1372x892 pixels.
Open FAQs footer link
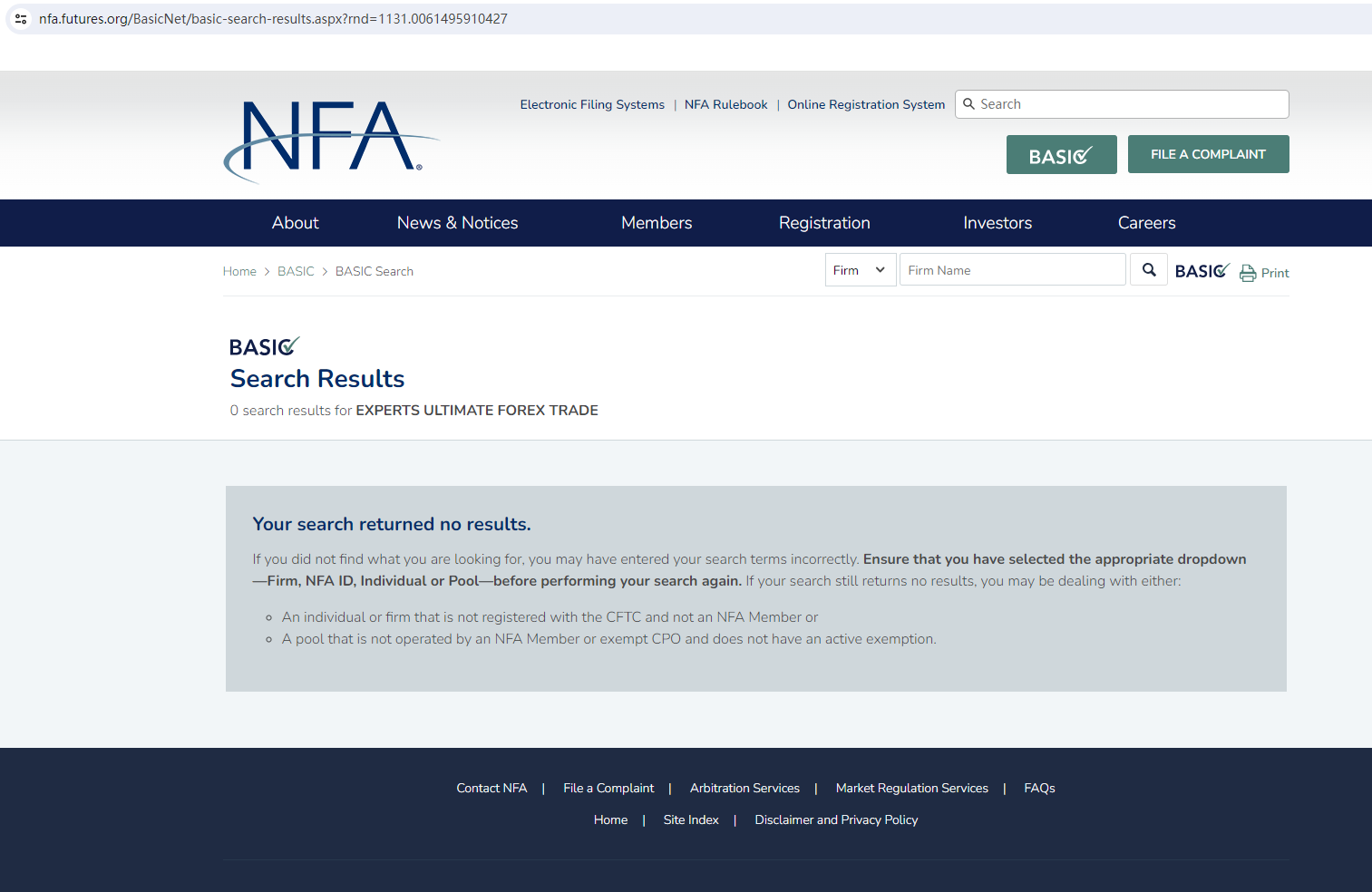(1039, 788)
